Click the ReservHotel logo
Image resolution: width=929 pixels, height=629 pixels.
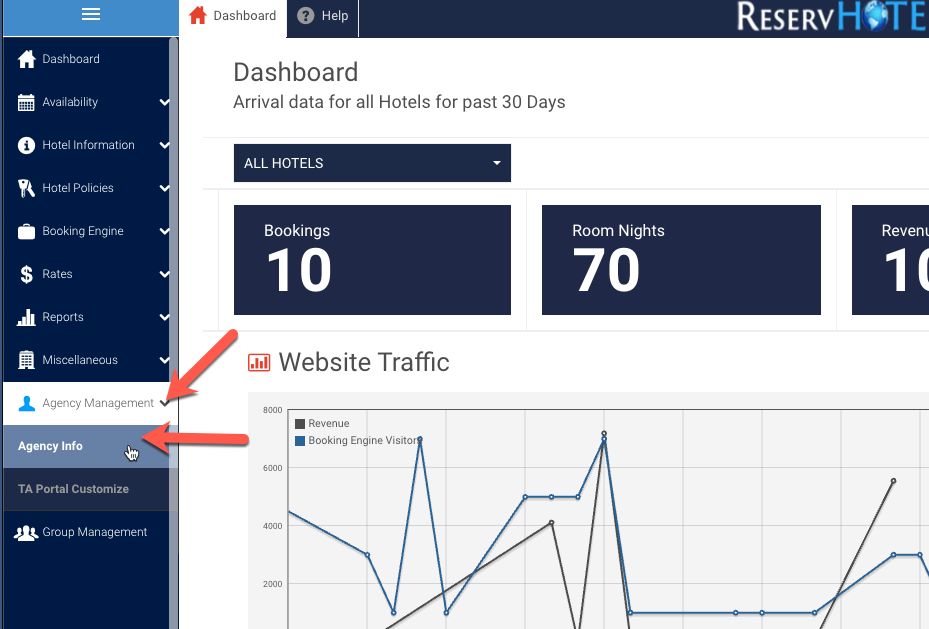832,17
